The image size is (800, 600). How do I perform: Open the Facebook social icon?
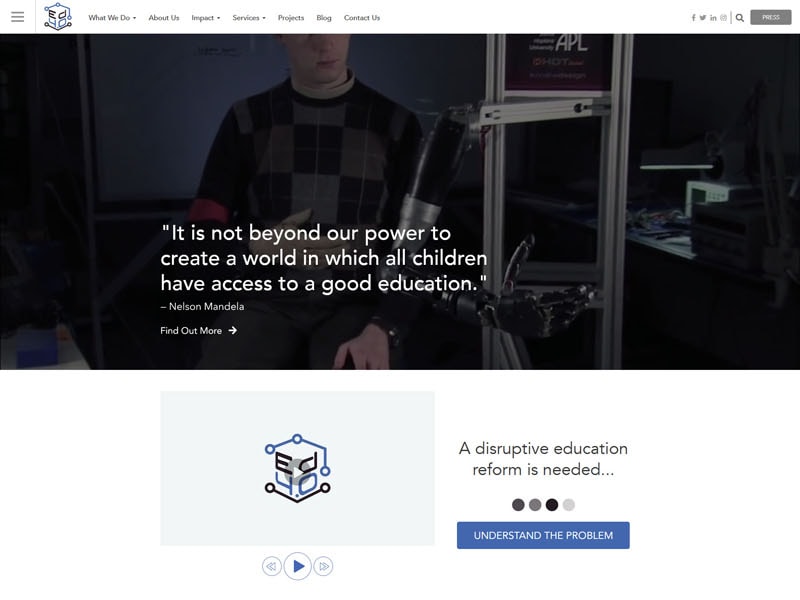(x=693, y=18)
